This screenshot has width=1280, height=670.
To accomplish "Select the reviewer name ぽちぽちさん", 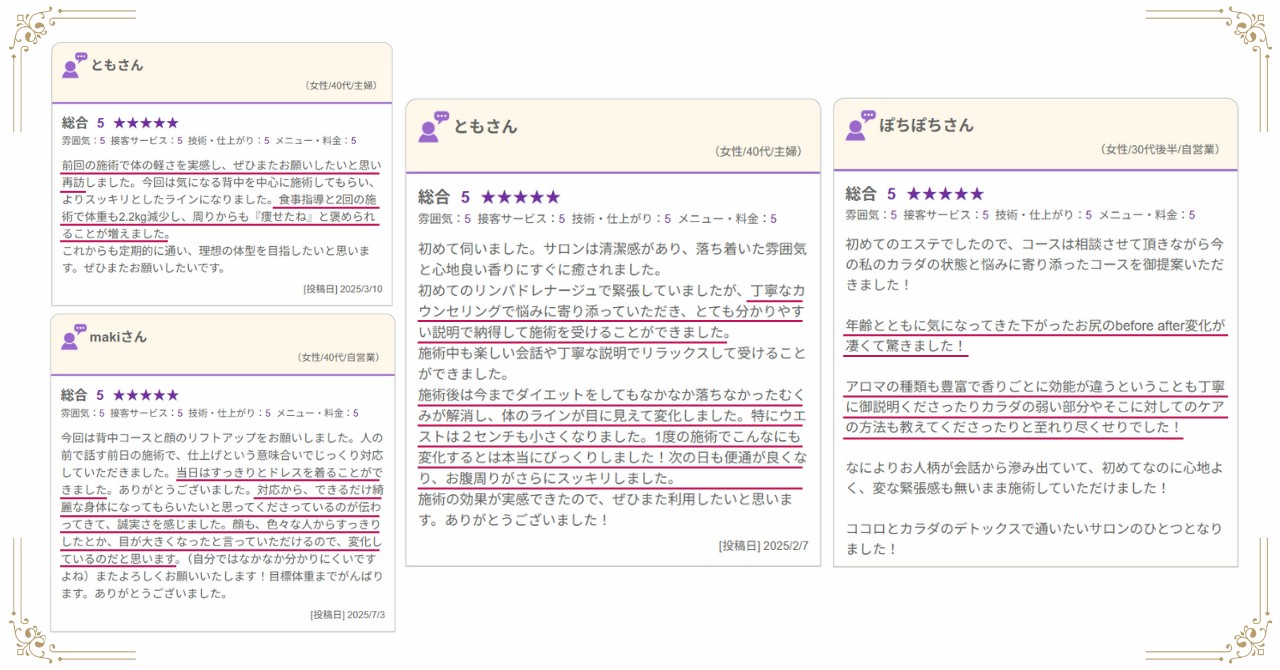I will tap(926, 126).
